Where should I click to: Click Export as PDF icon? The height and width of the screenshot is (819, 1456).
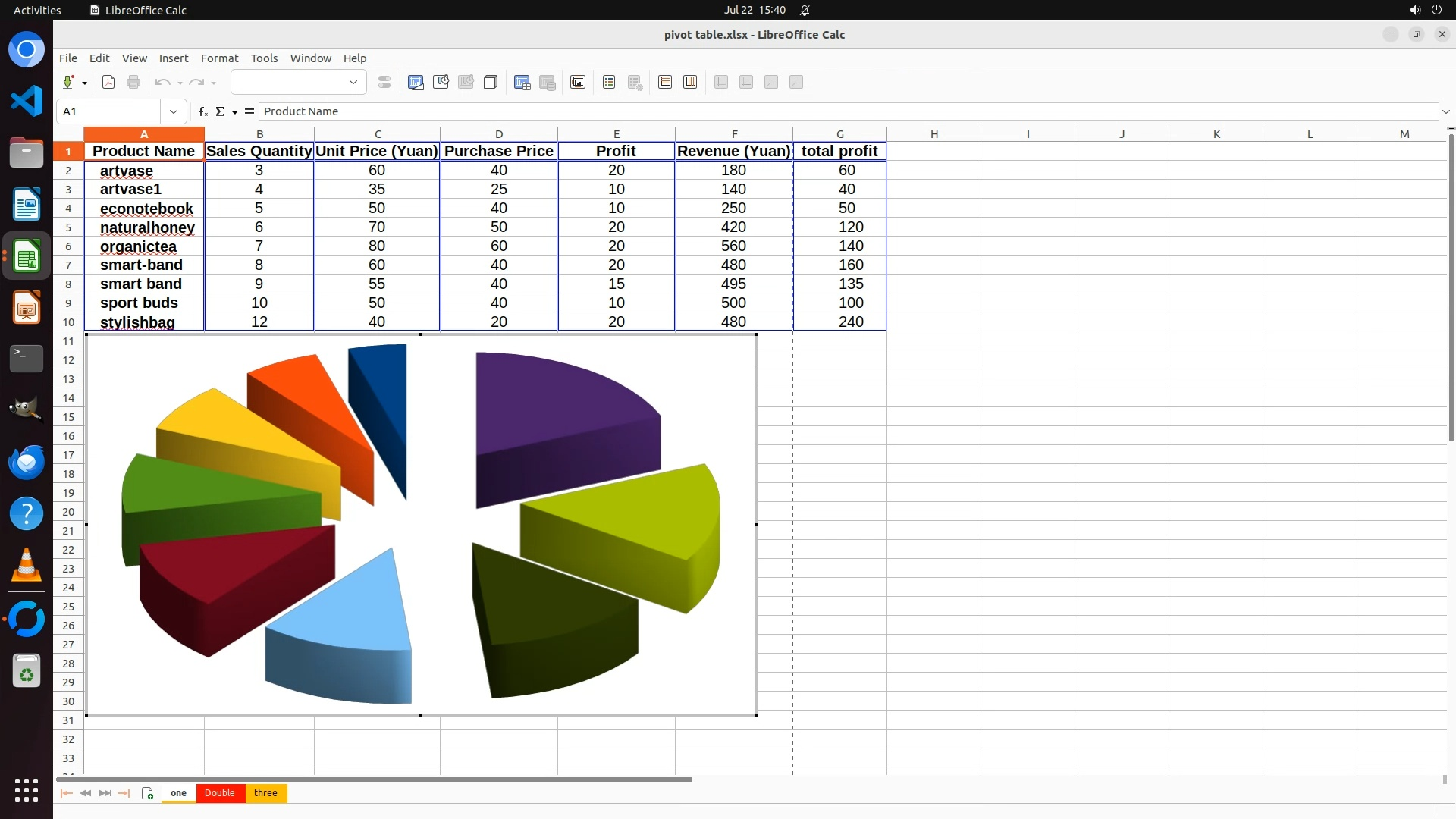click(x=108, y=83)
